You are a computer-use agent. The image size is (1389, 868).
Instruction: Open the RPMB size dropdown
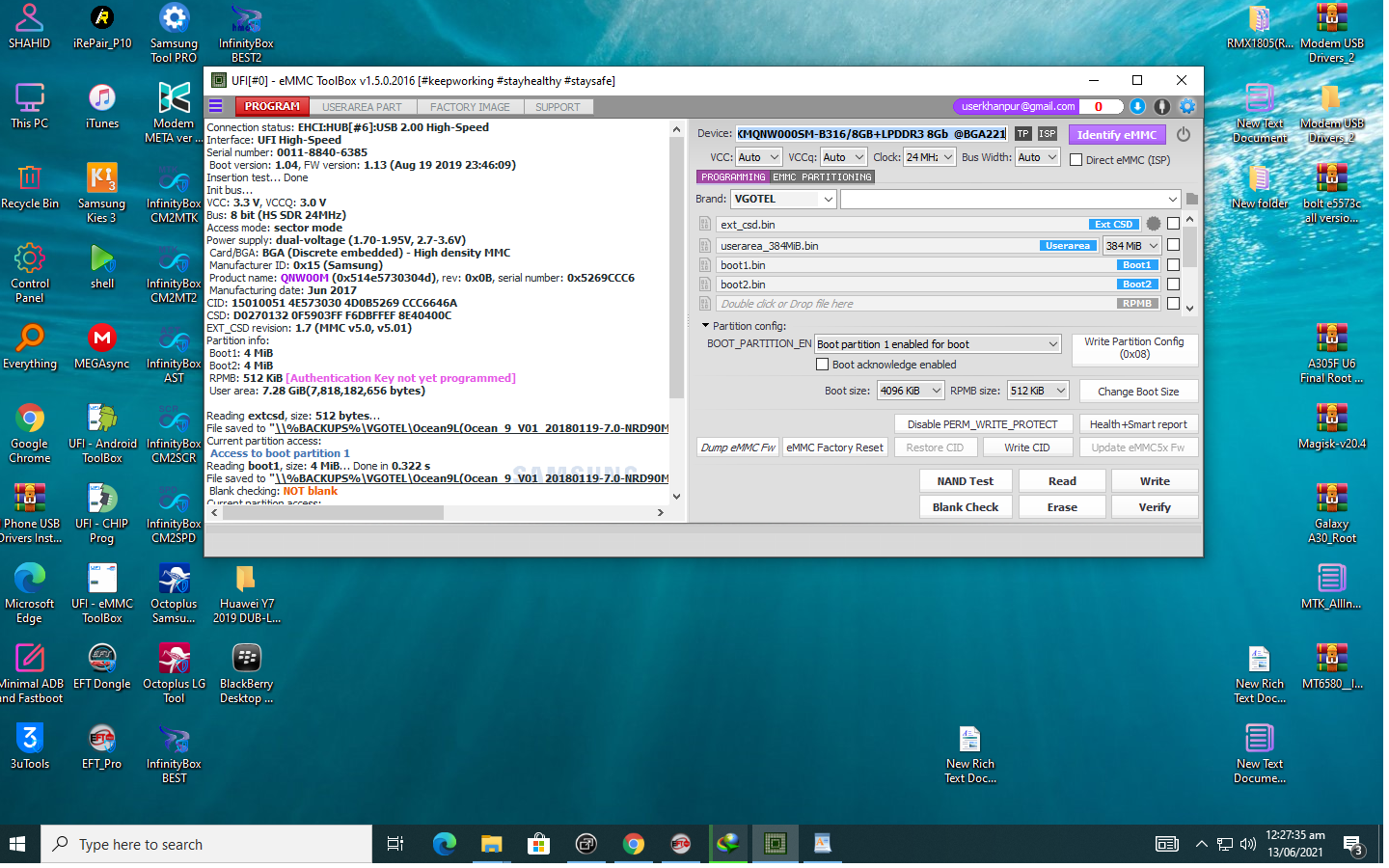pyautogui.click(x=1039, y=391)
